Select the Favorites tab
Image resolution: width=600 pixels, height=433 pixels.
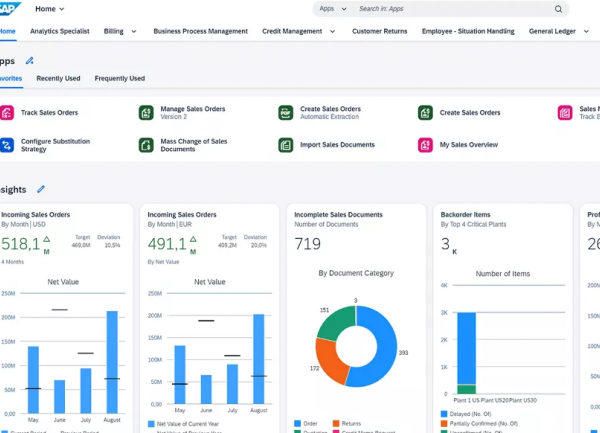pos(11,78)
